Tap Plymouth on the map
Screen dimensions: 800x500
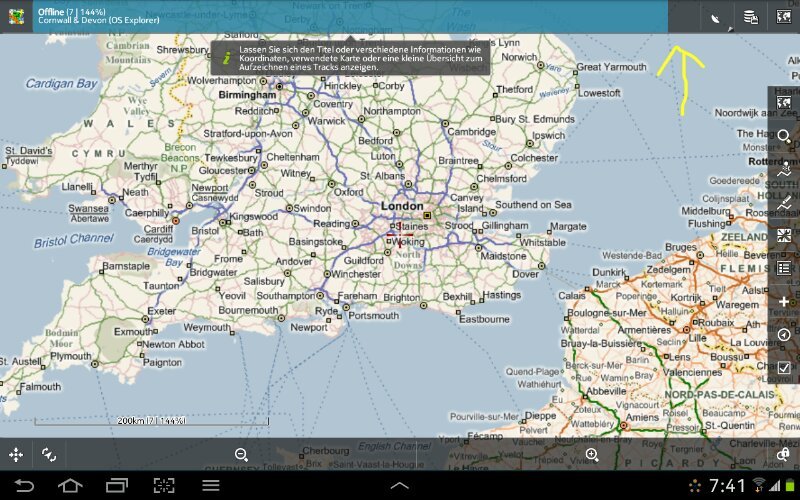click(71, 356)
